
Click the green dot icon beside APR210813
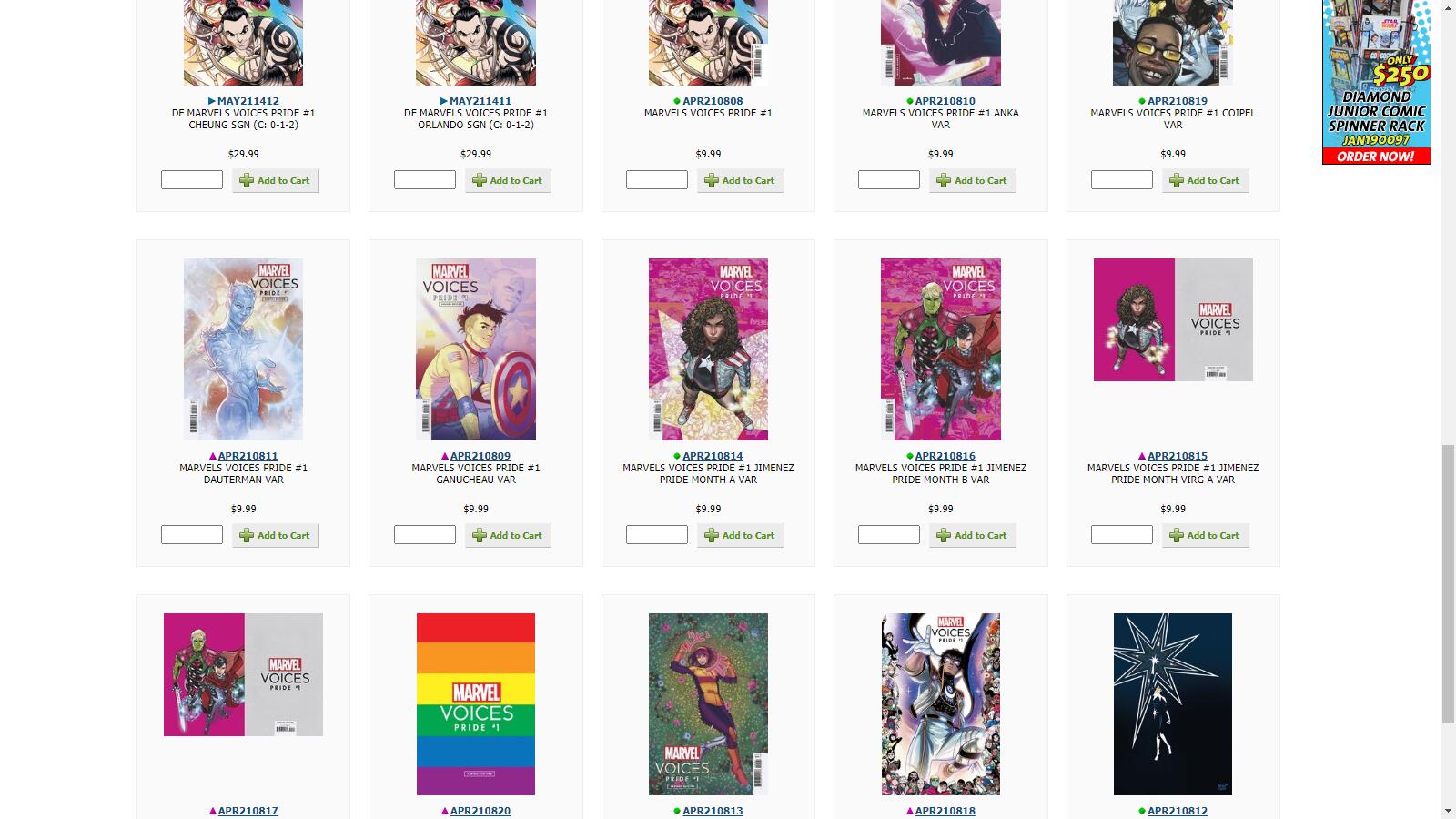(677, 811)
